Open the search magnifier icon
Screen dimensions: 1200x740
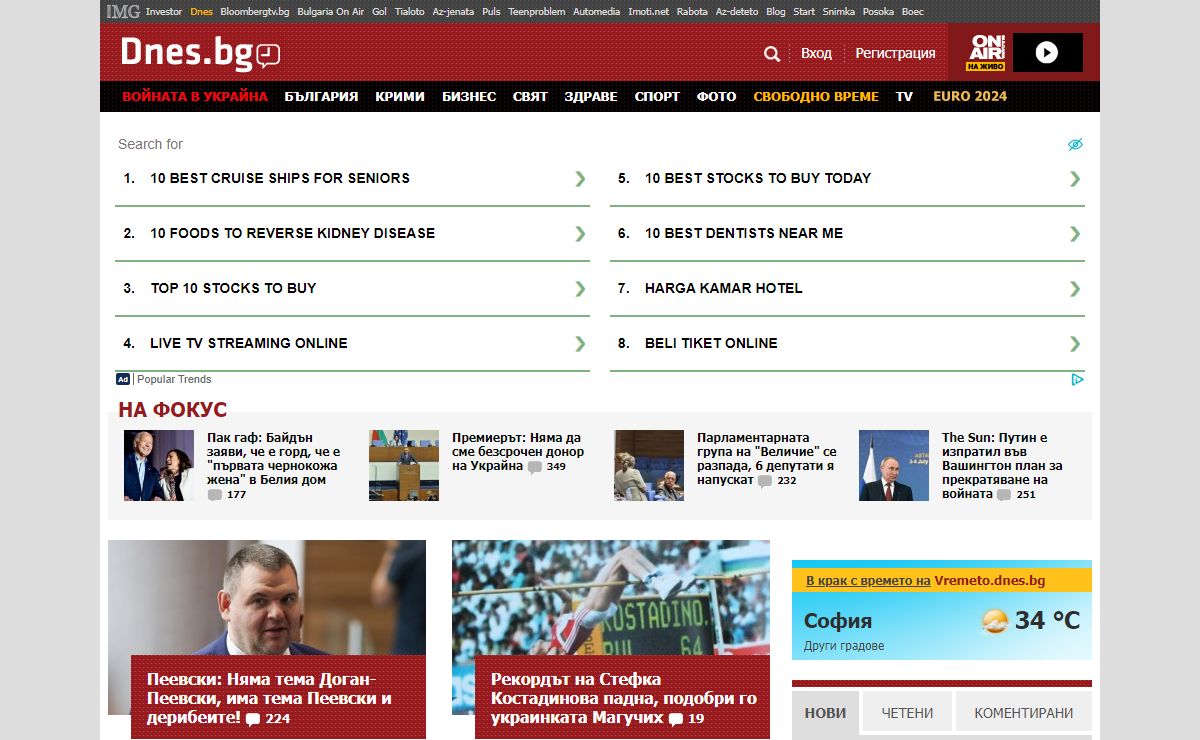click(772, 54)
